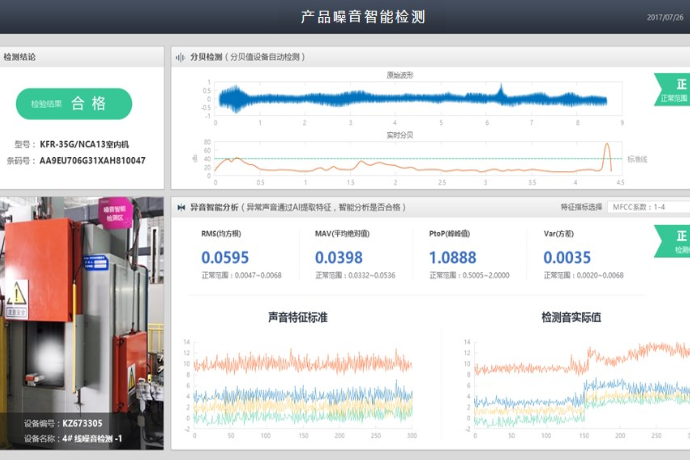Click the play arrow icon beside 异音智能分析
Viewport: 690px width, 460px height.
[x=180, y=207]
